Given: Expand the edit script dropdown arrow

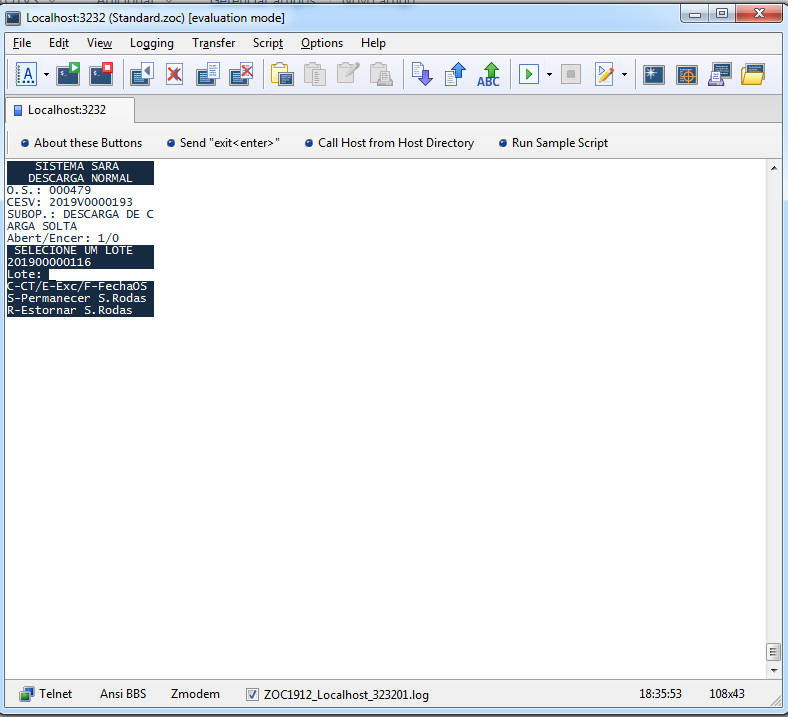Looking at the screenshot, I should pos(624,74).
